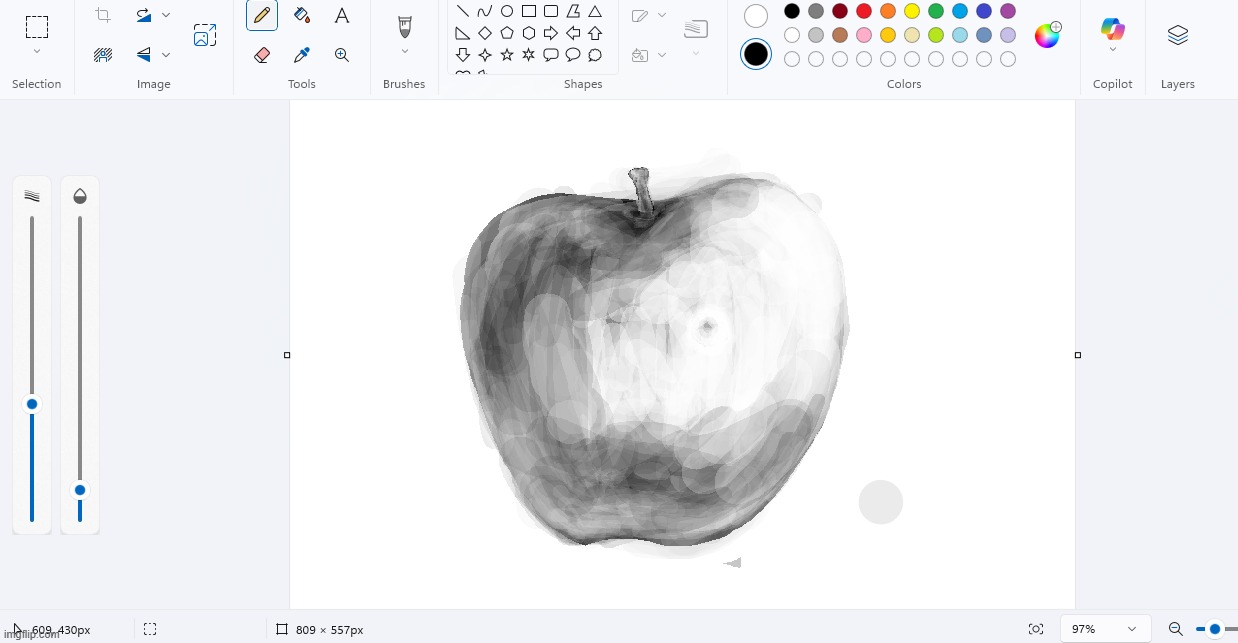Click the fit-to-screen button in the status bar
The height and width of the screenshot is (643, 1238).
1036,628
